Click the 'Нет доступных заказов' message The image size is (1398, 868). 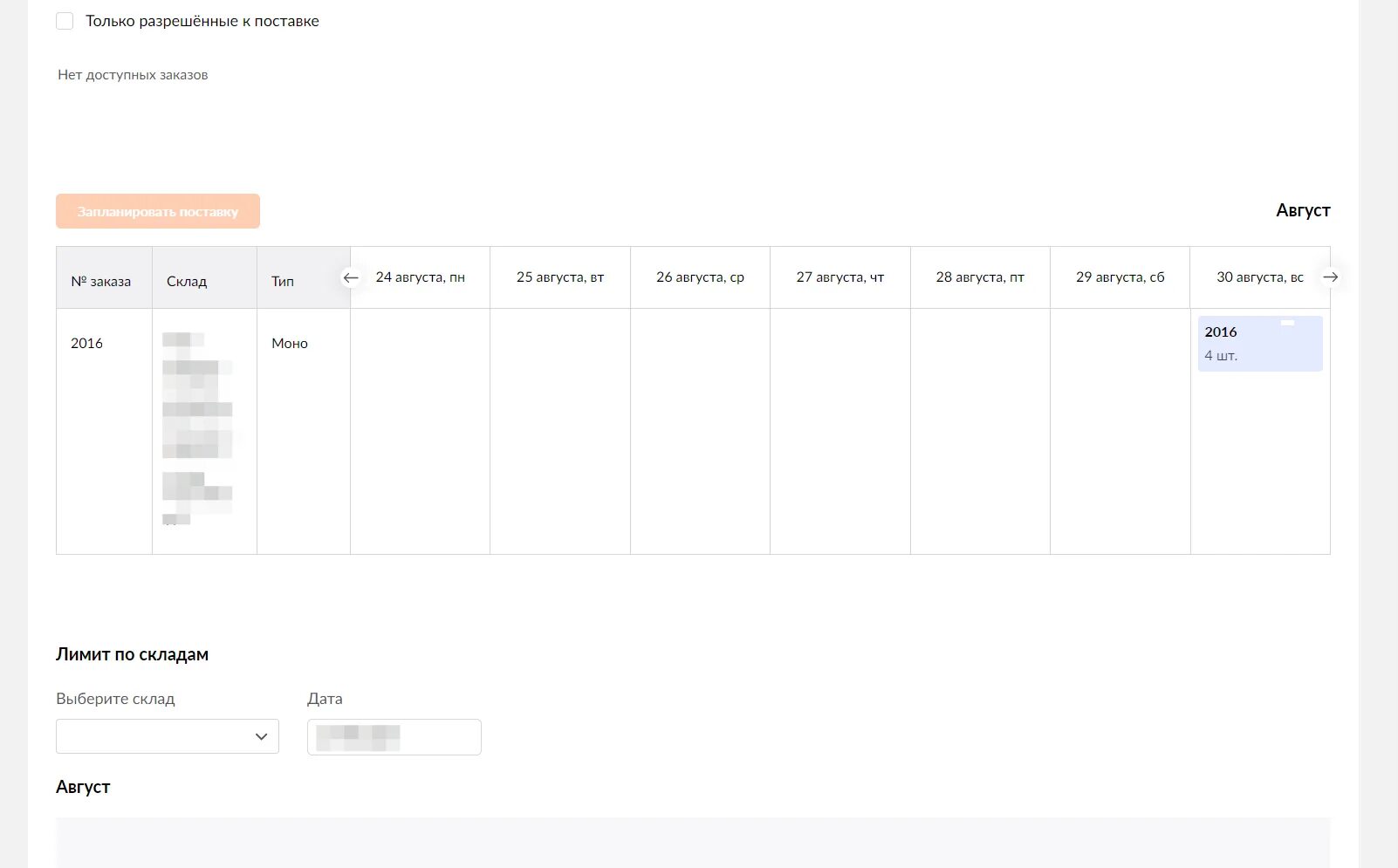coord(133,75)
